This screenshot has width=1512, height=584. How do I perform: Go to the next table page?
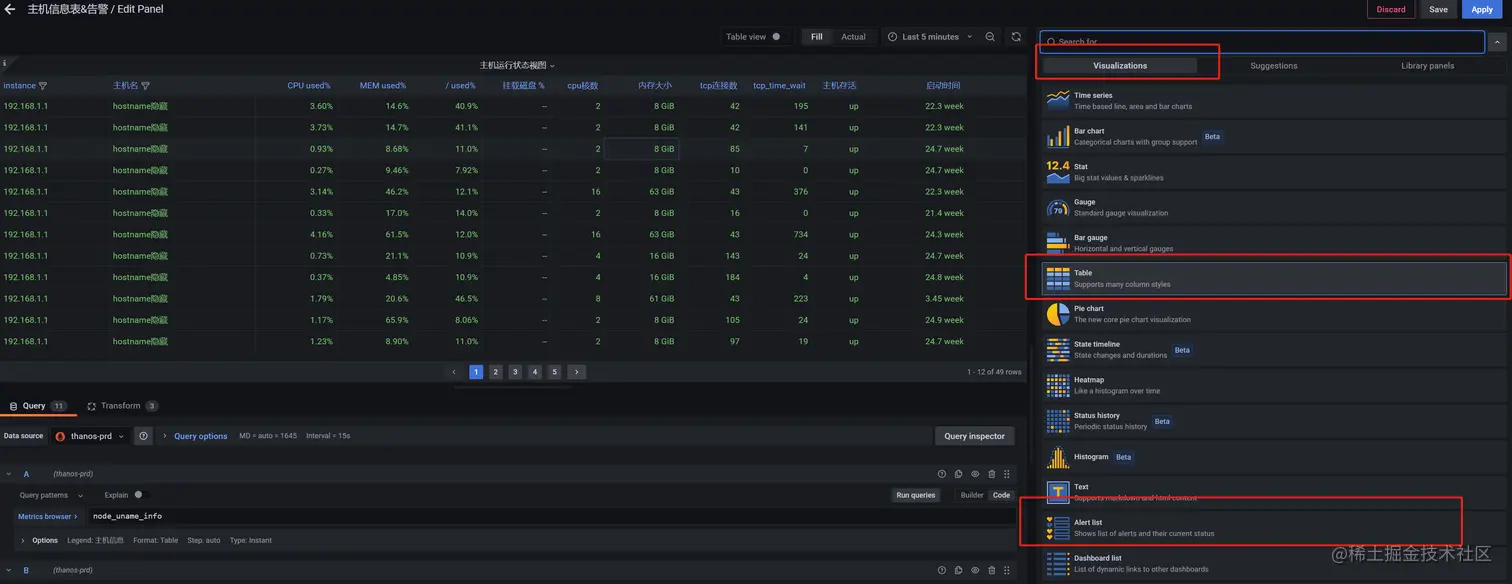576,372
